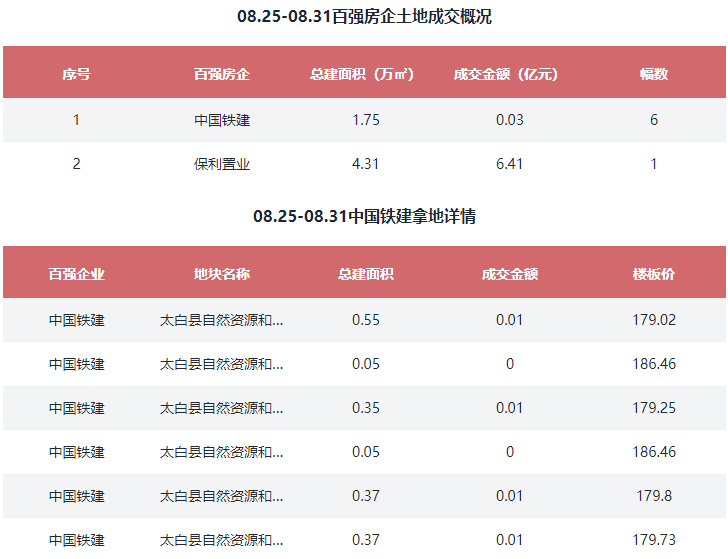Click the value 4.31
728x559 pixels.
[x=366, y=164]
